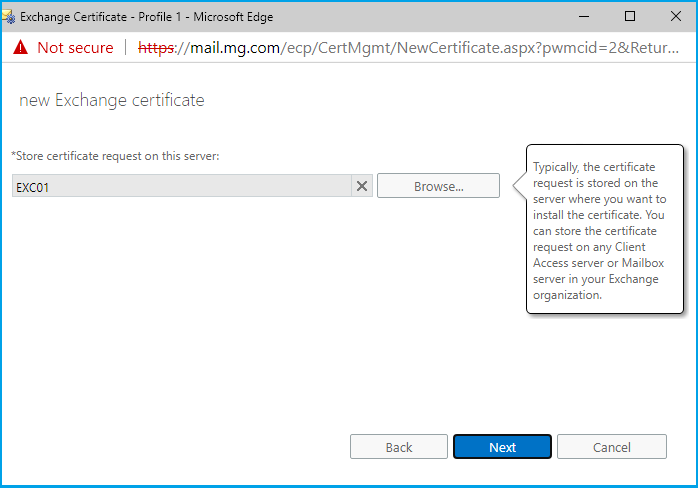Click the "Not secure" site info label

[75, 47]
